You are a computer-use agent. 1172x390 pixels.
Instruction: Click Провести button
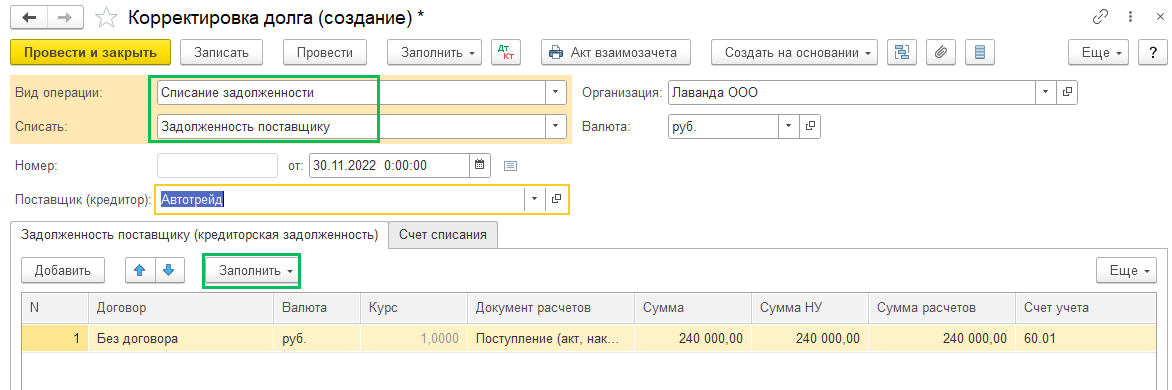(324, 52)
